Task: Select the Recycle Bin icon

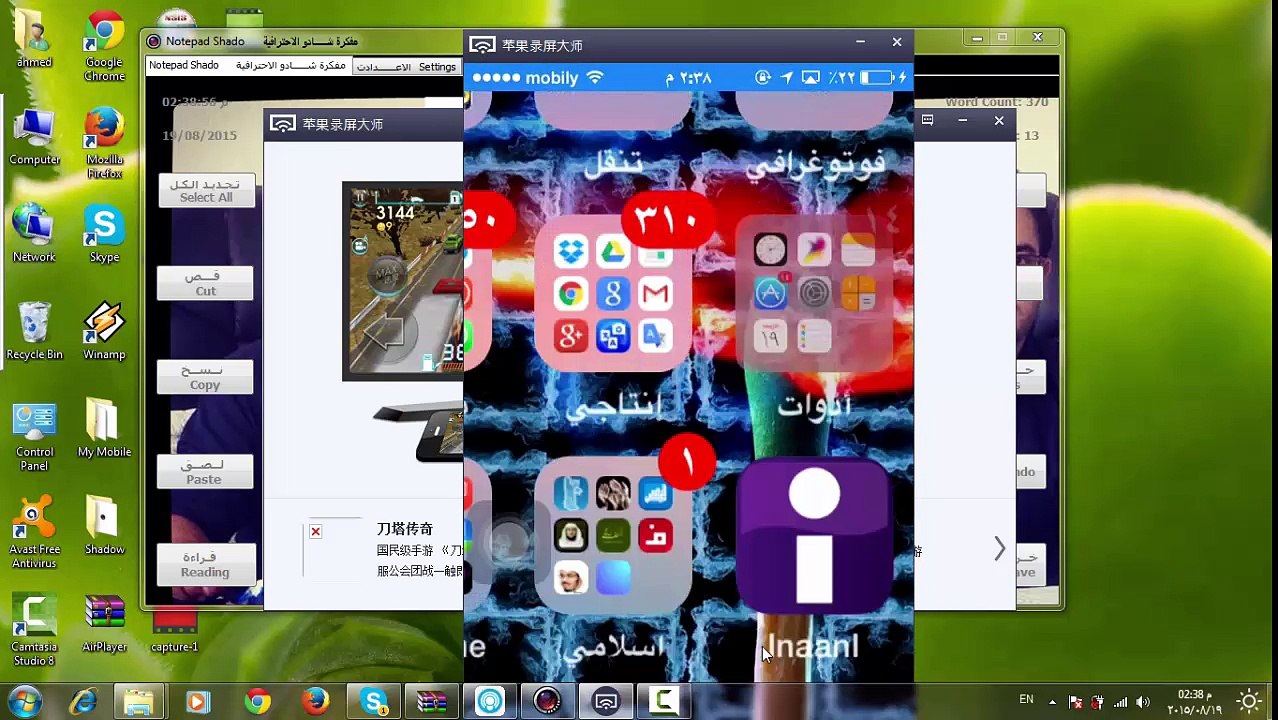Action: tap(34, 332)
